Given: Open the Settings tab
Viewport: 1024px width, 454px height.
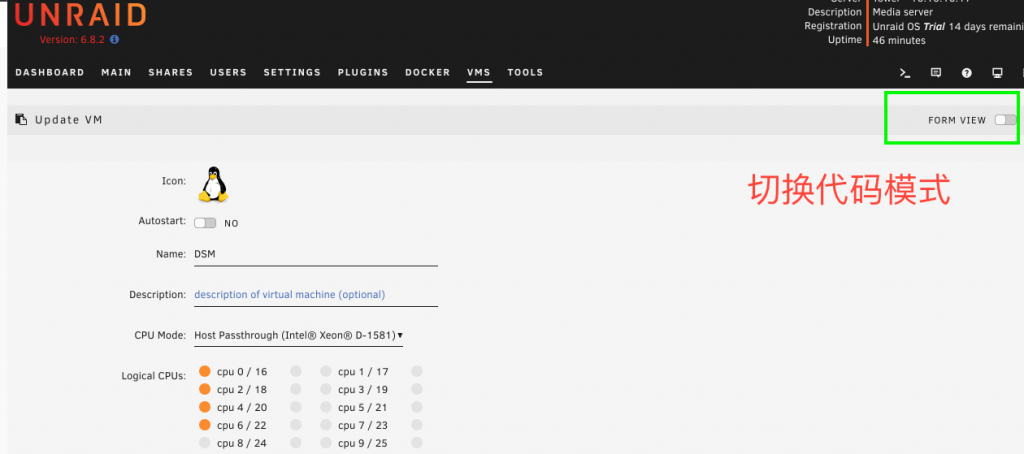Looking at the screenshot, I should (x=292, y=73).
